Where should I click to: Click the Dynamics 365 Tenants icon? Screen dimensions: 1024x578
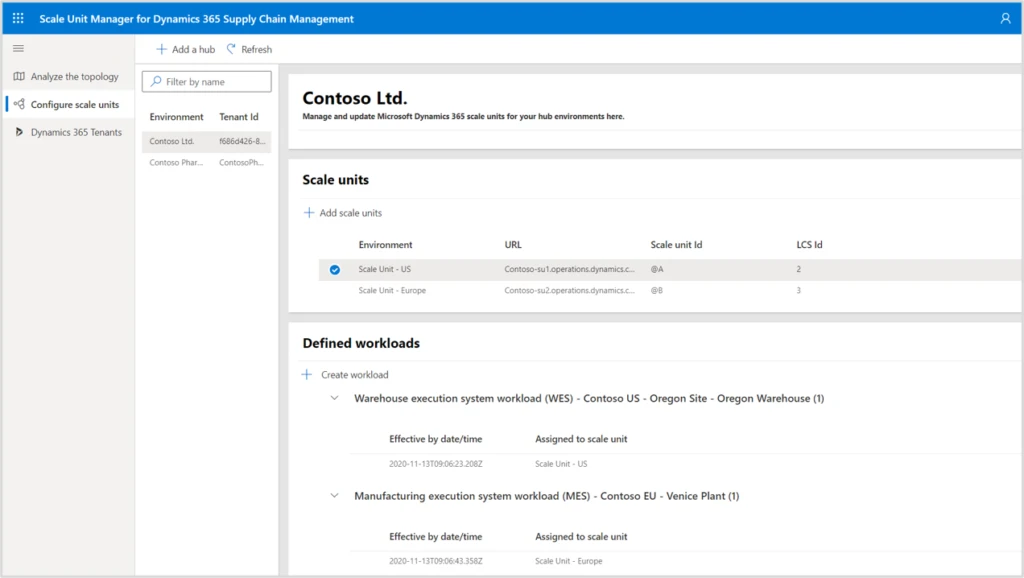(19, 132)
